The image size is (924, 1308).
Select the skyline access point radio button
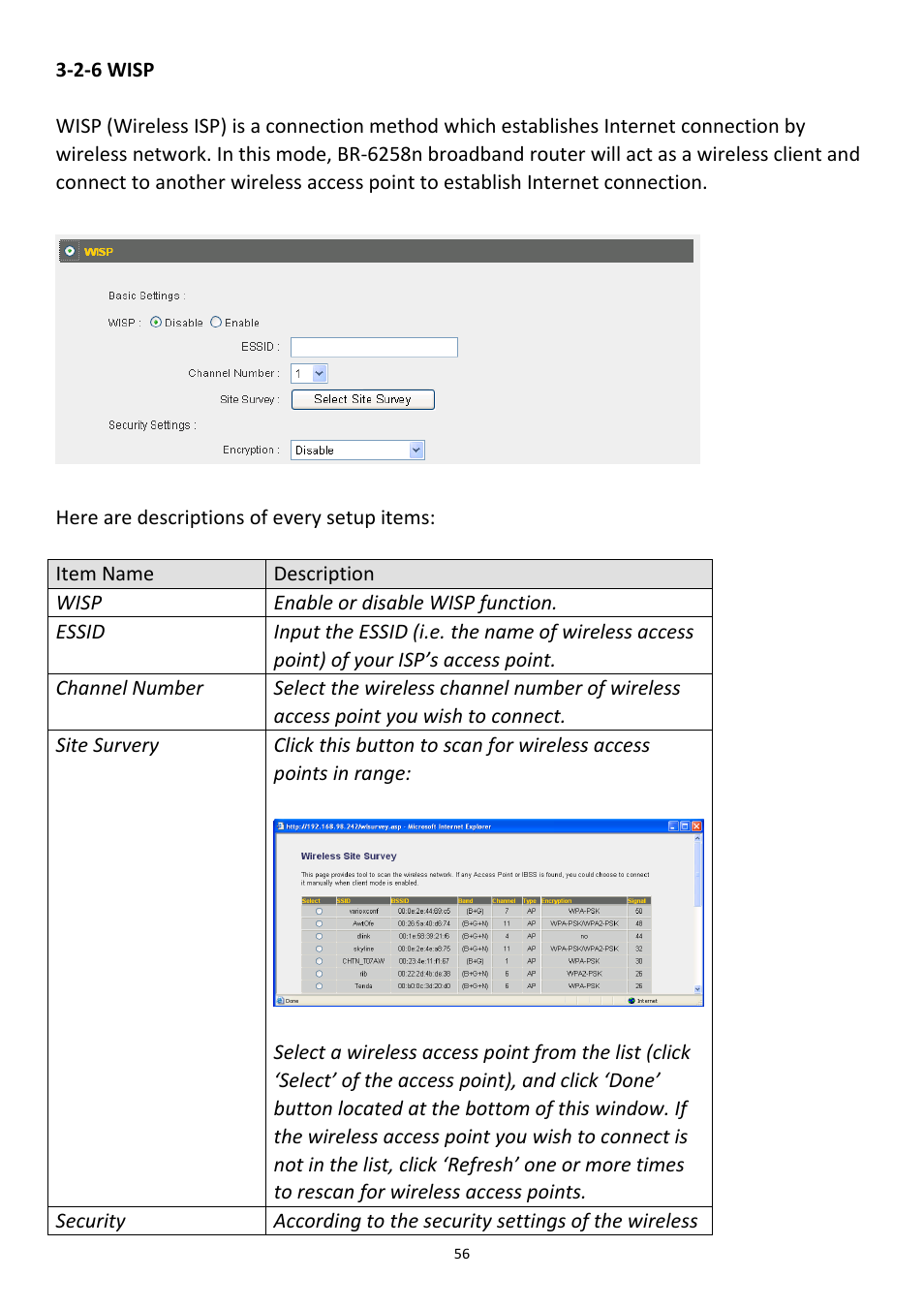tap(319, 949)
